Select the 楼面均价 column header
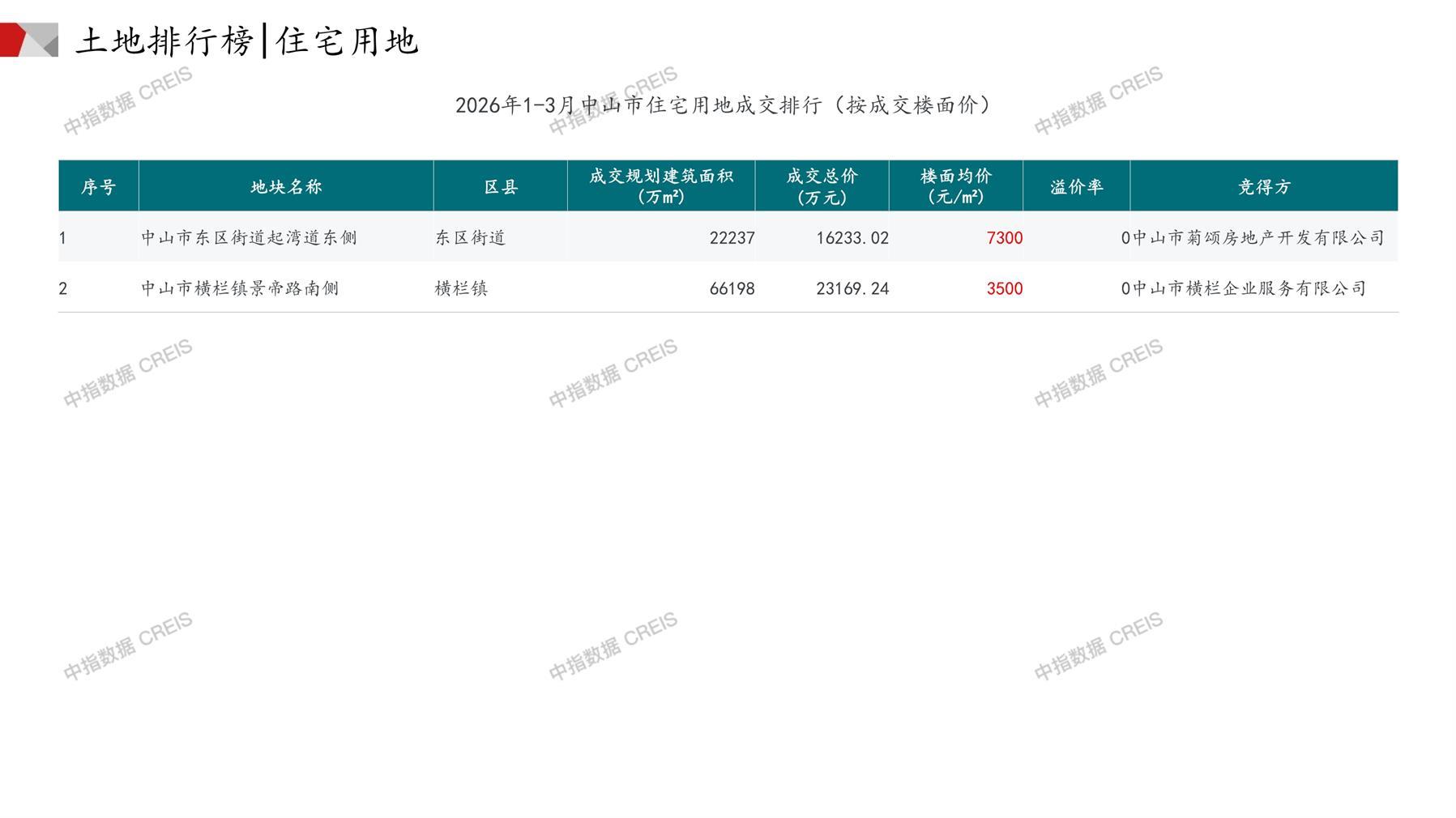 pyautogui.click(x=955, y=186)
